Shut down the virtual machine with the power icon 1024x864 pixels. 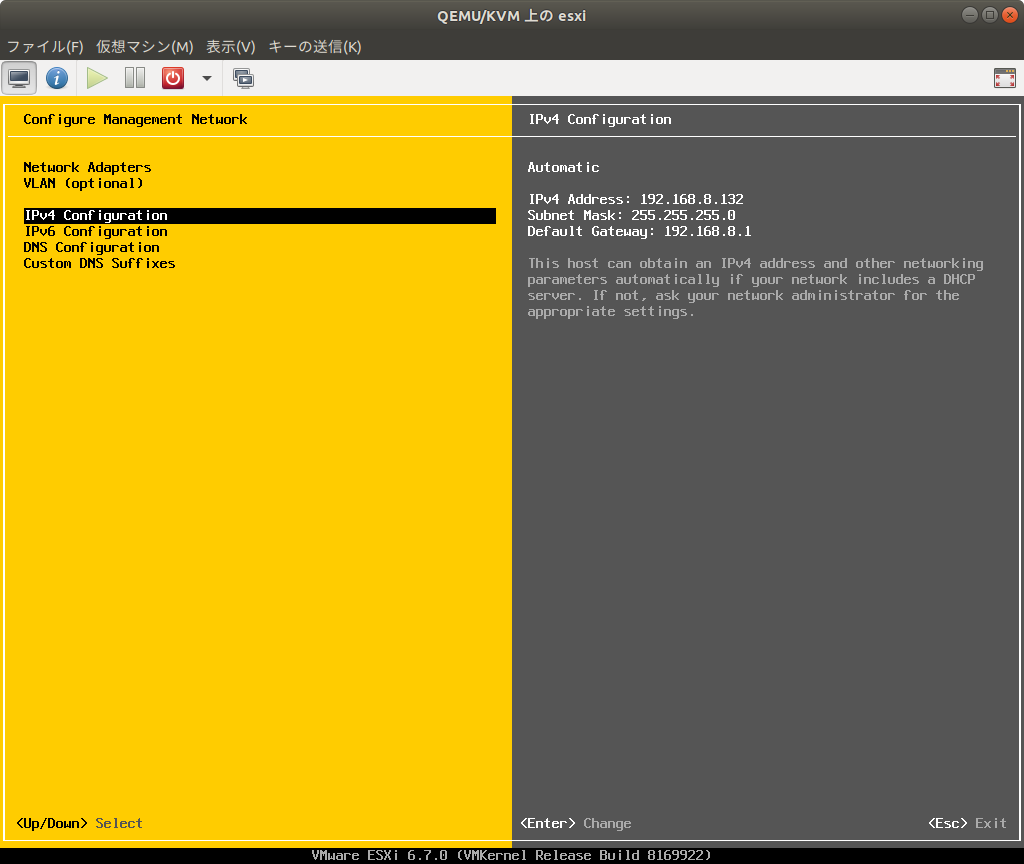click(173, 78)
